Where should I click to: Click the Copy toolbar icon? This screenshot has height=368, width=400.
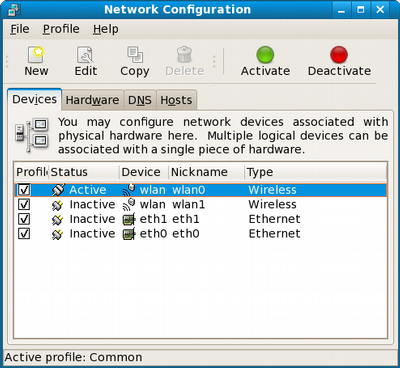pos(135,54)
